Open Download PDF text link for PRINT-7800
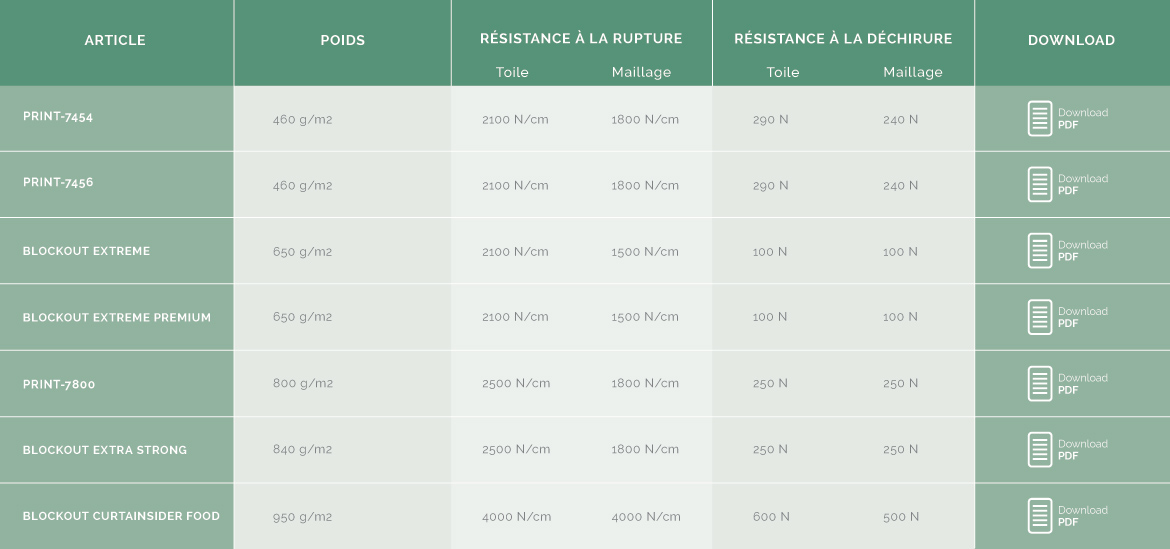 click(x=1083, y=383)
